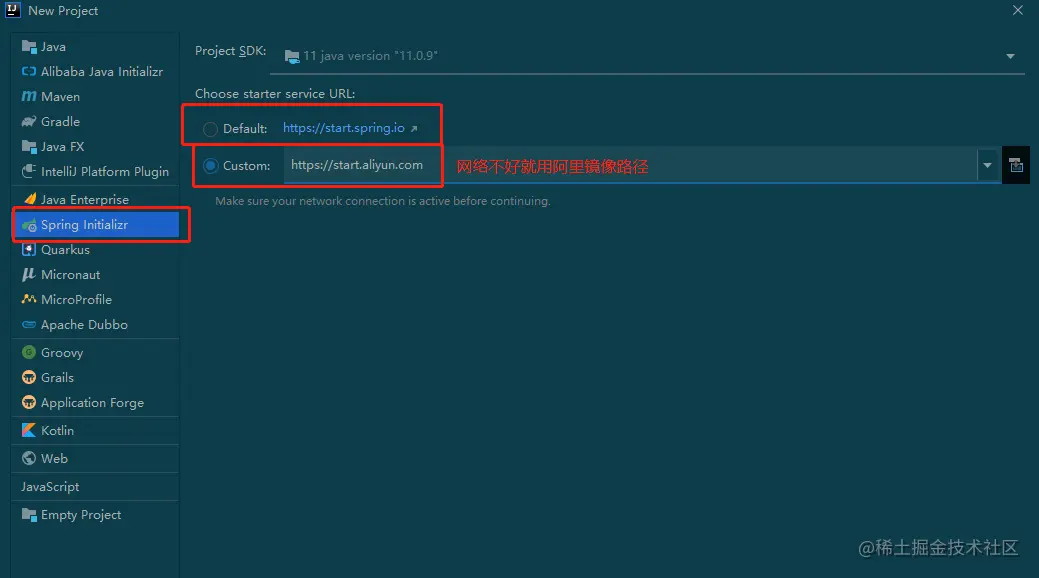Click the Spring Initializr leaf icon

click(29, 225)
